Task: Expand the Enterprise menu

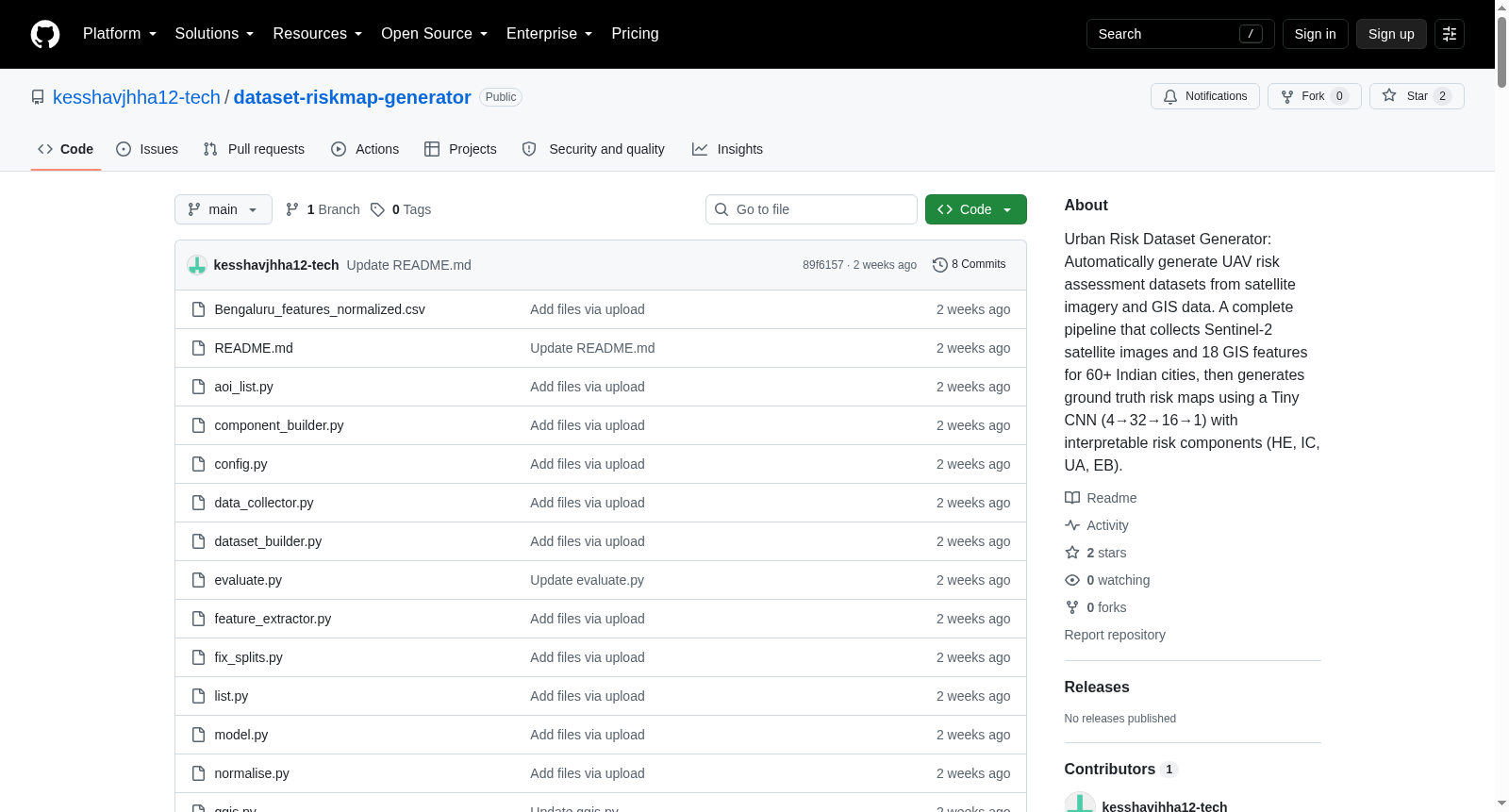Action: point(550,34)
